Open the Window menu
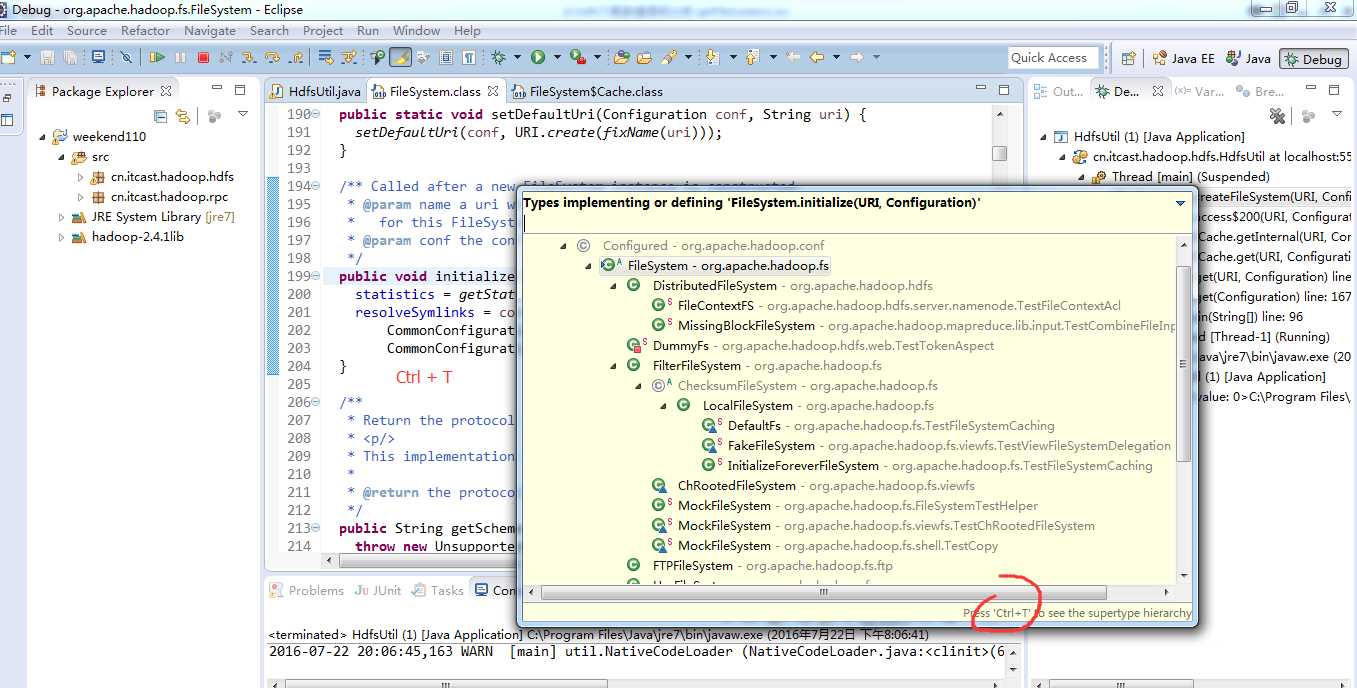Image resolution: width=1357 pixels, height=688 pixels. pyautogui.click(x=416, y=31)
